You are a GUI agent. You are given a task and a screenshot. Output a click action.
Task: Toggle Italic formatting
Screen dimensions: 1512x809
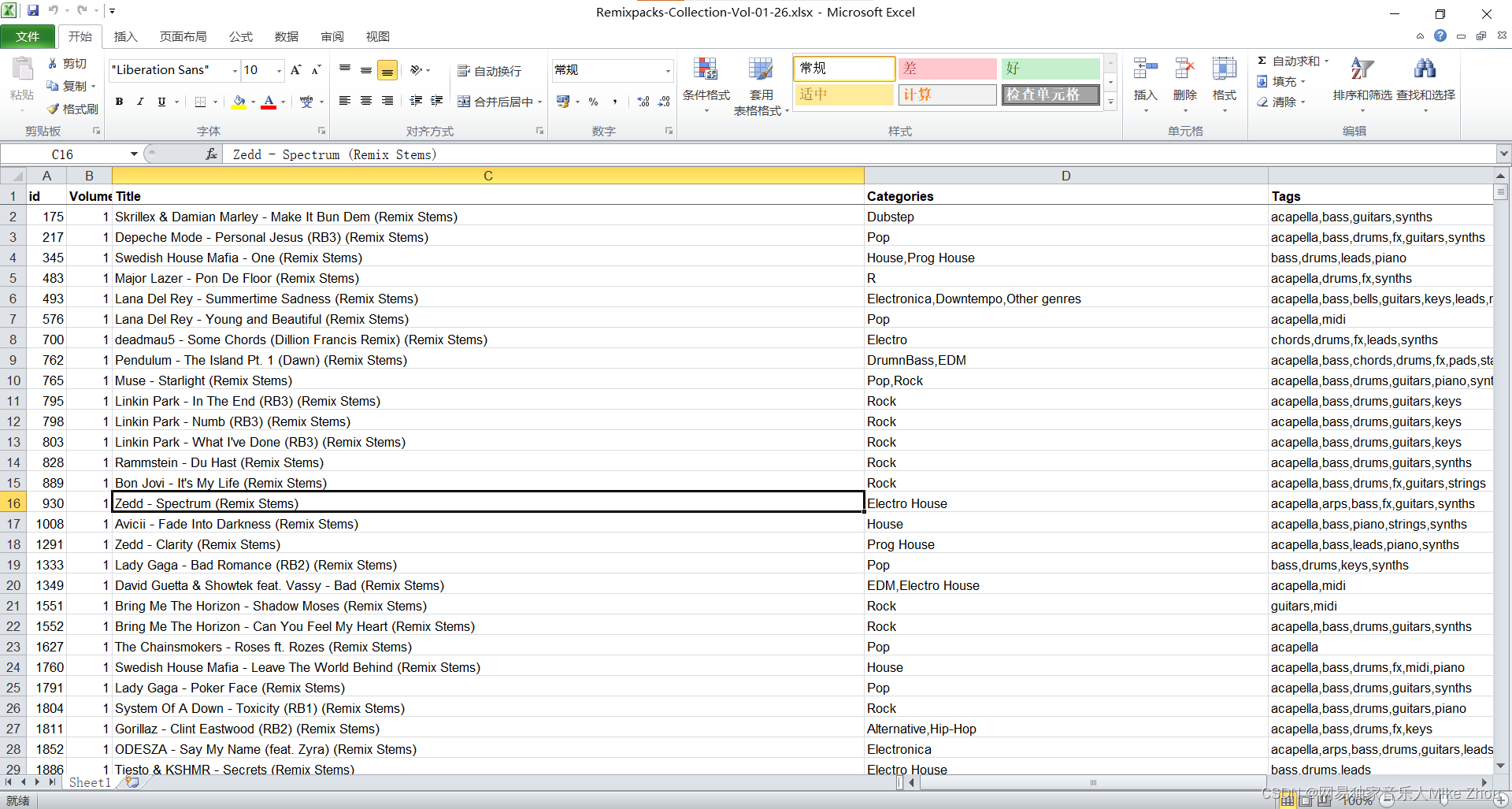[140, 102]
